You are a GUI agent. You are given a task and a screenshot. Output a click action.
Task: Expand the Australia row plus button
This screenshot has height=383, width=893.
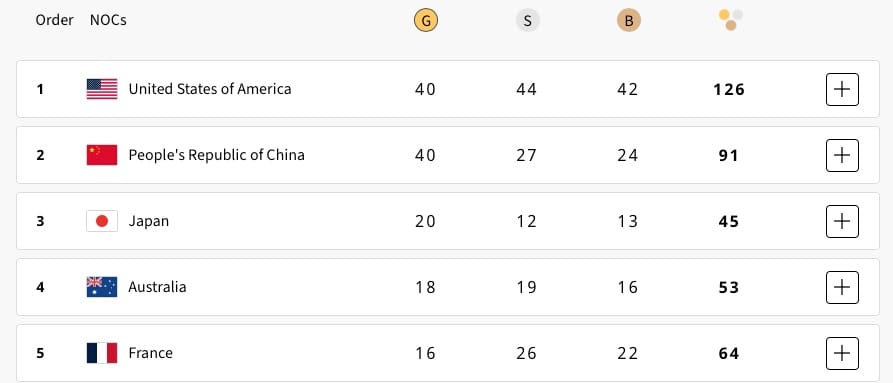[842, 287]
